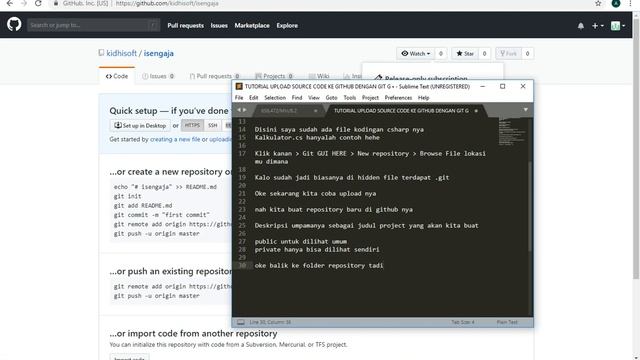
Task: Switch to the Wiki tab
Action: point(319,76)
